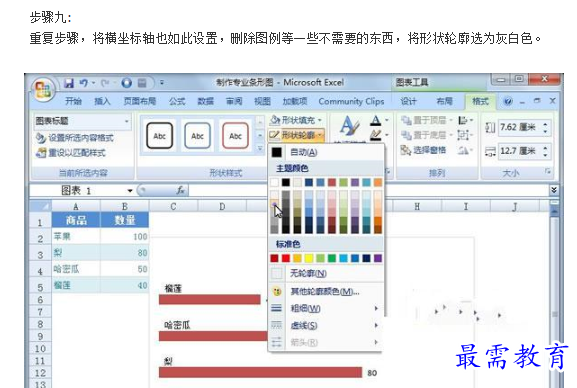Pick the dark red standard color swatch

[274, 258]
